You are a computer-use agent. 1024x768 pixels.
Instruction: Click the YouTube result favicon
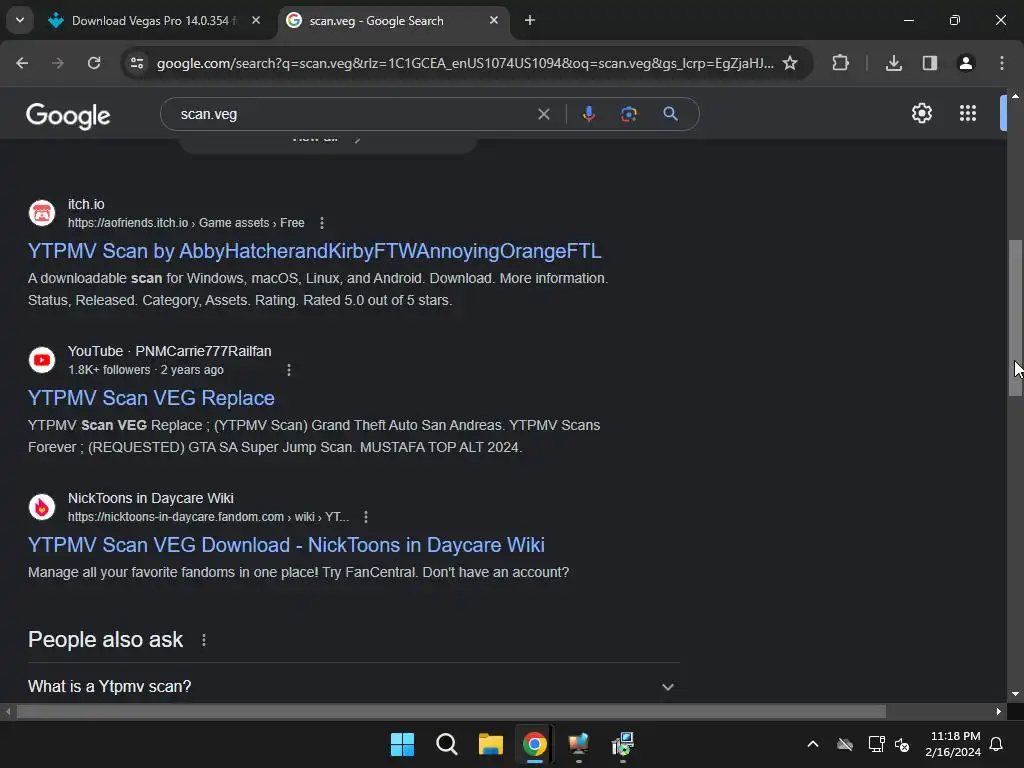pos(42,360)
